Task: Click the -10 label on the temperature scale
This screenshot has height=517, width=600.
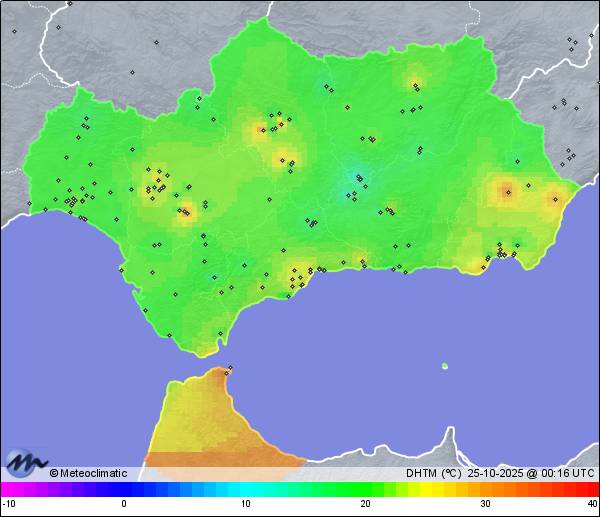Action: coord(8,504)
